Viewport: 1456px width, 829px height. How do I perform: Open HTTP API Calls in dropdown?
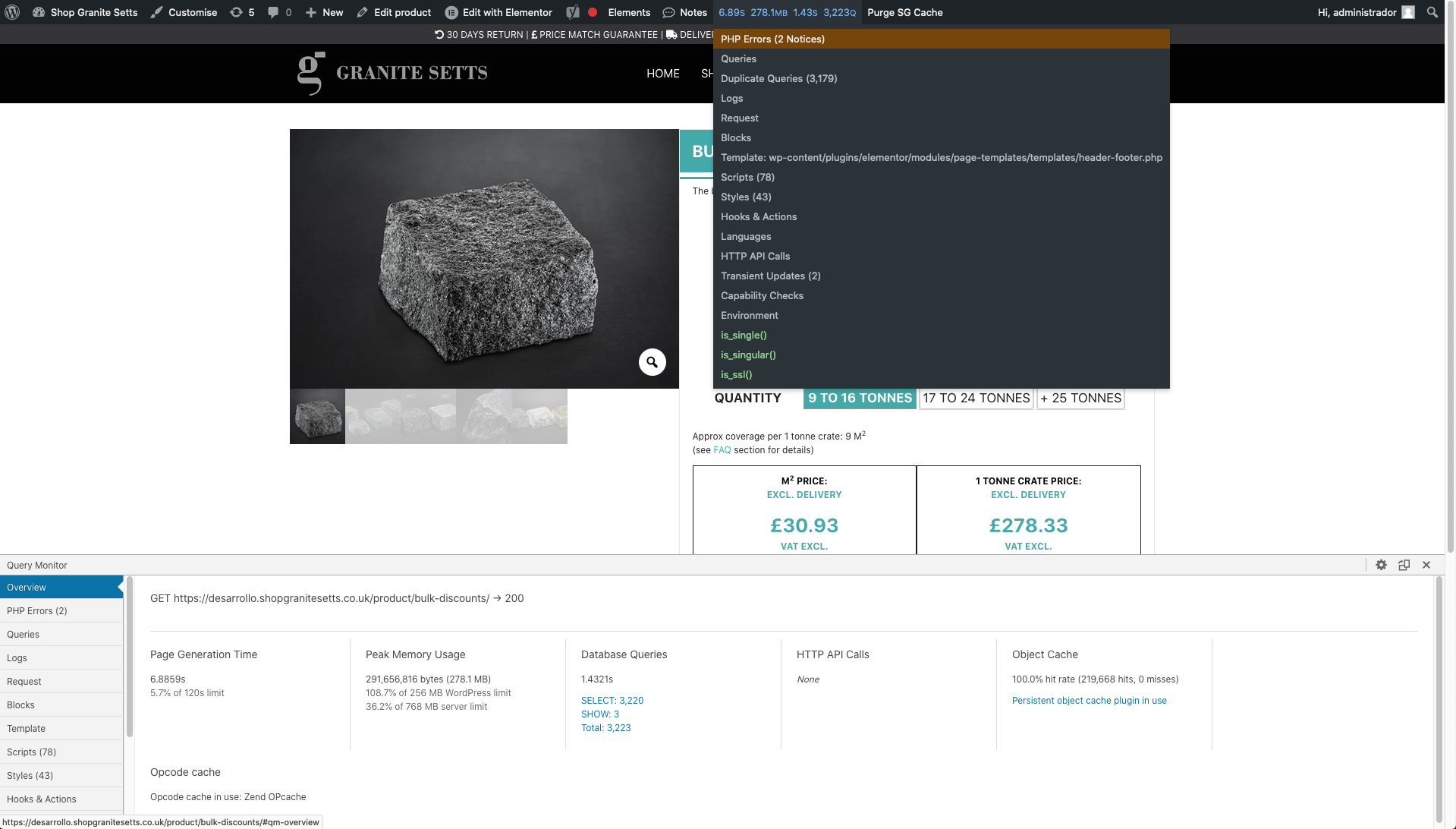941,256
